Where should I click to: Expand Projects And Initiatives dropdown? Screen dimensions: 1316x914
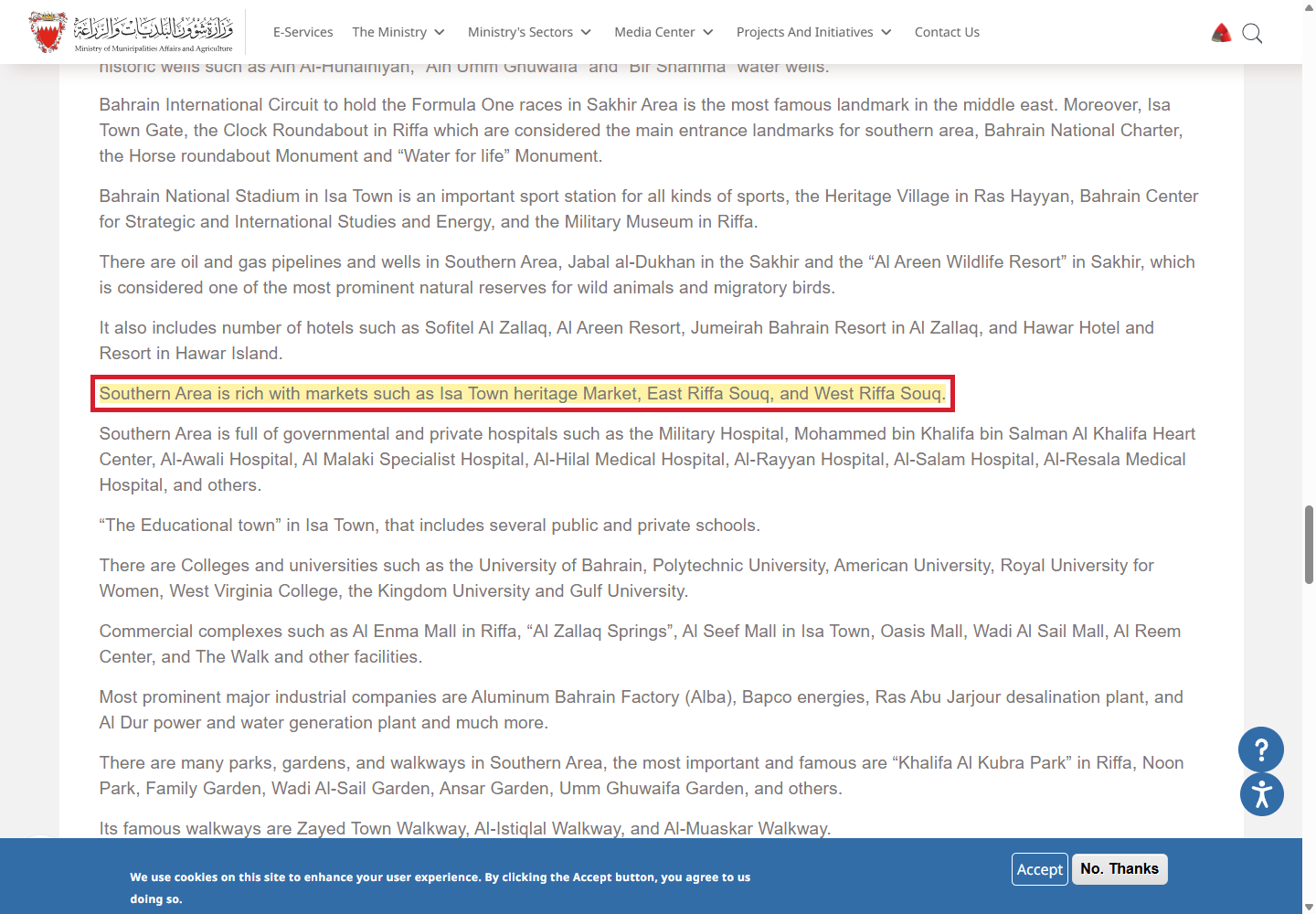(814, 32)
